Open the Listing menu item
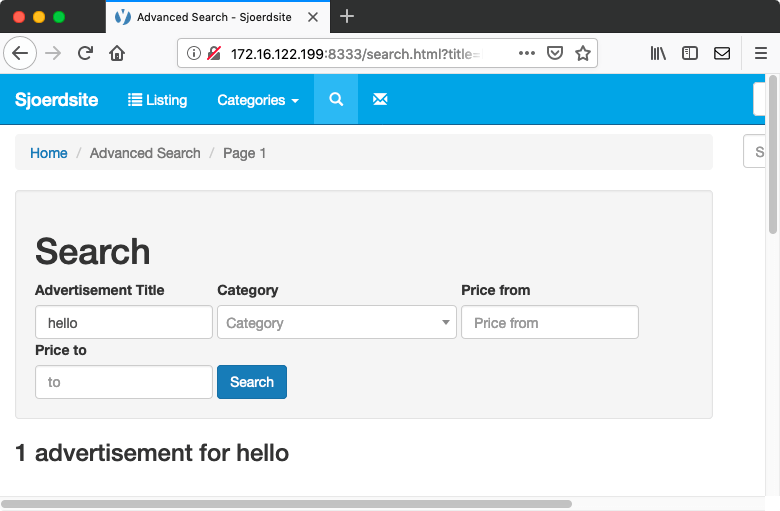The image size is (780, 511). (x=157, y=100)
